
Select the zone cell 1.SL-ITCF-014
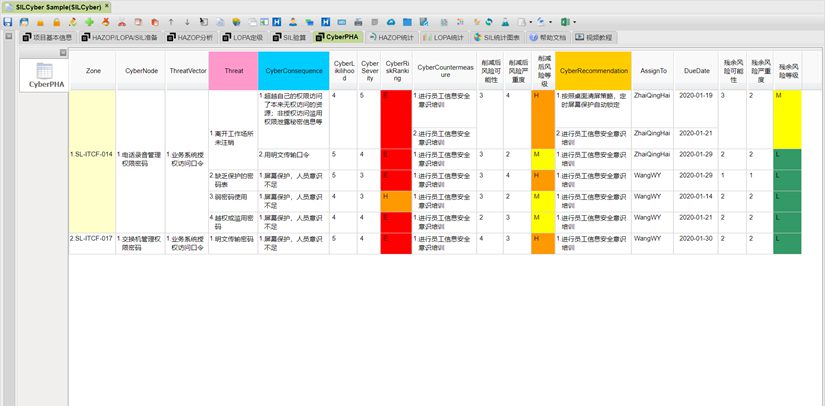92,155
